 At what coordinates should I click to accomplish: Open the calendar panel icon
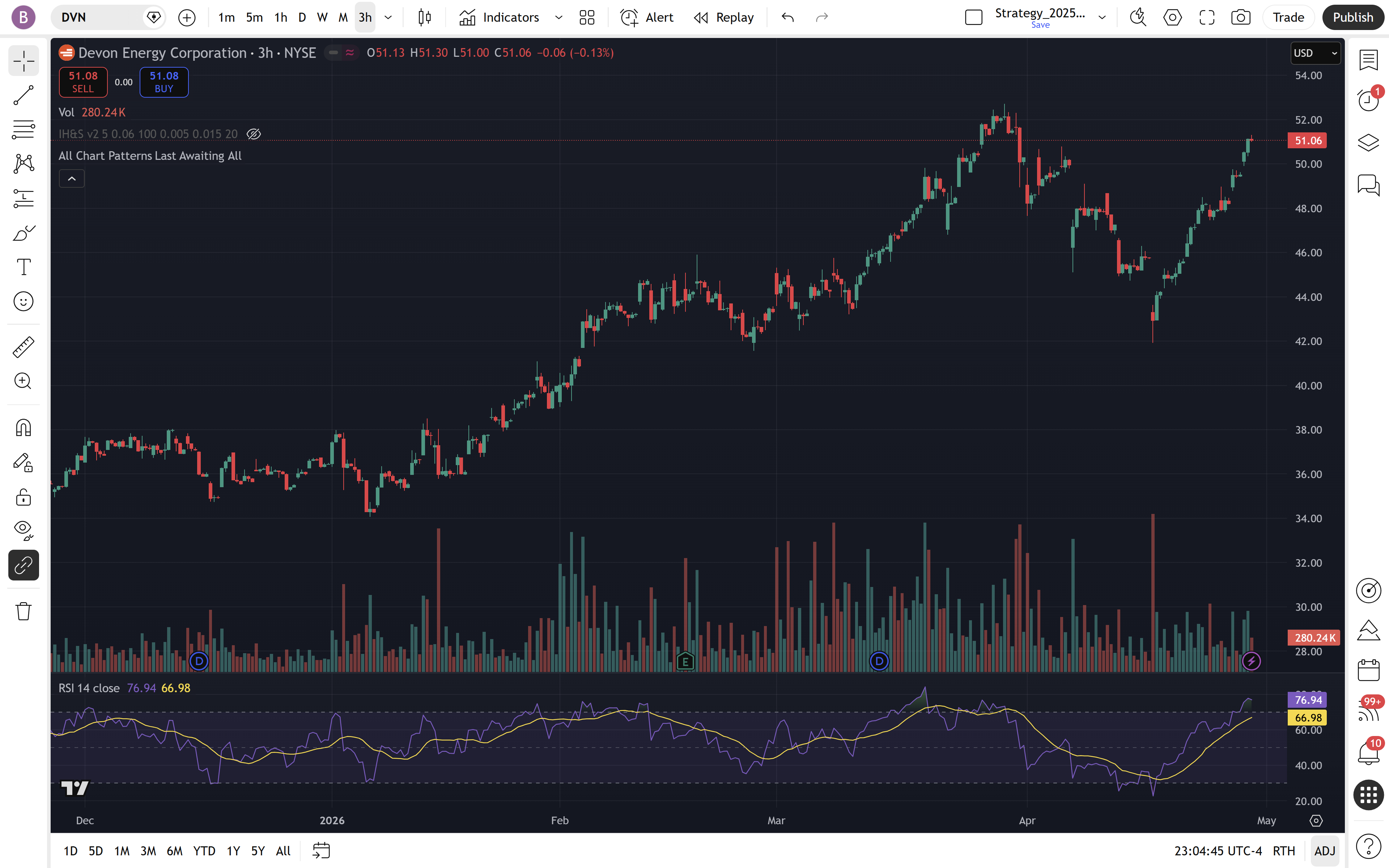1369,670
